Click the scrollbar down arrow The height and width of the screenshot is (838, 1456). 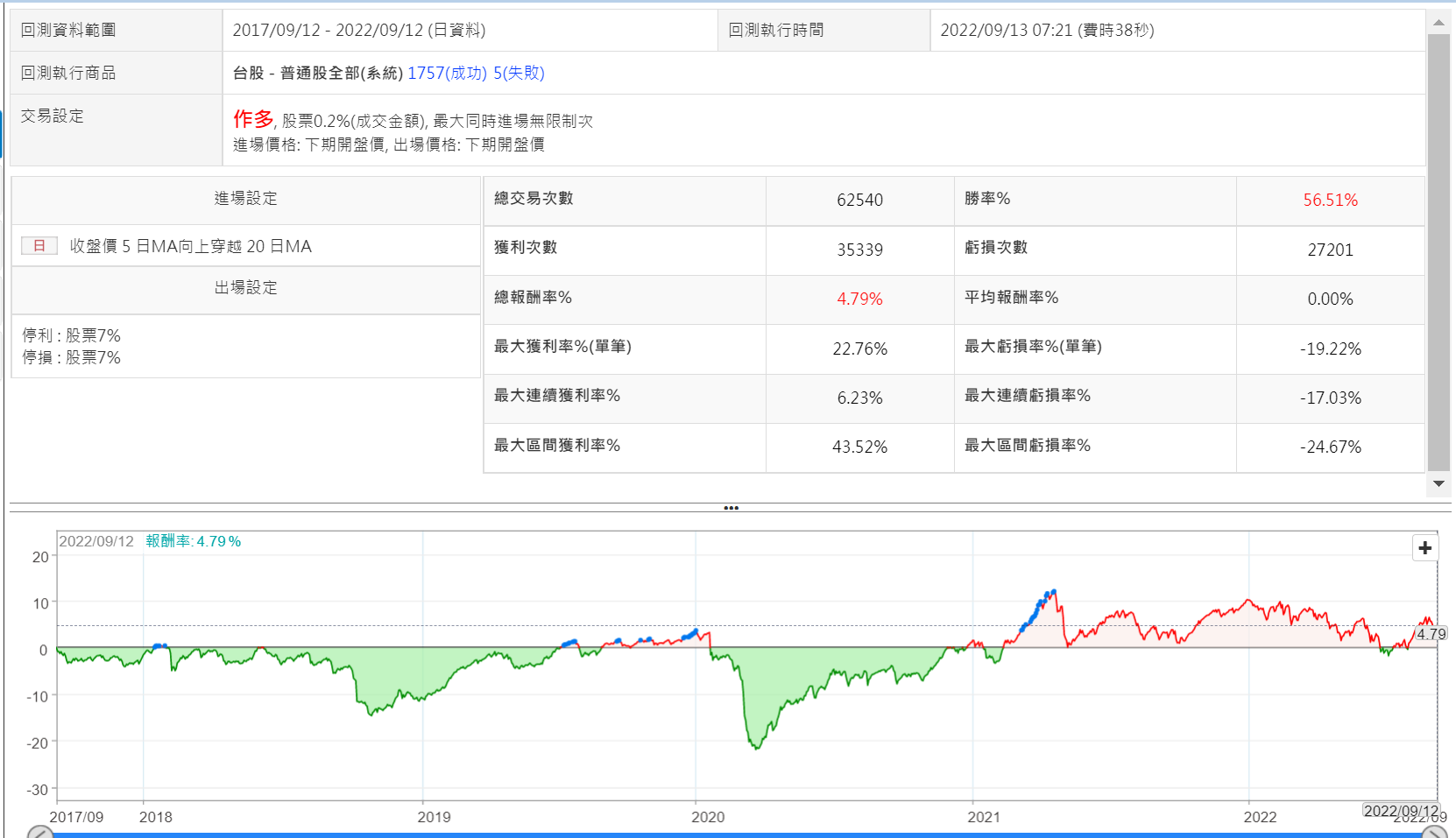[1438, 483]
